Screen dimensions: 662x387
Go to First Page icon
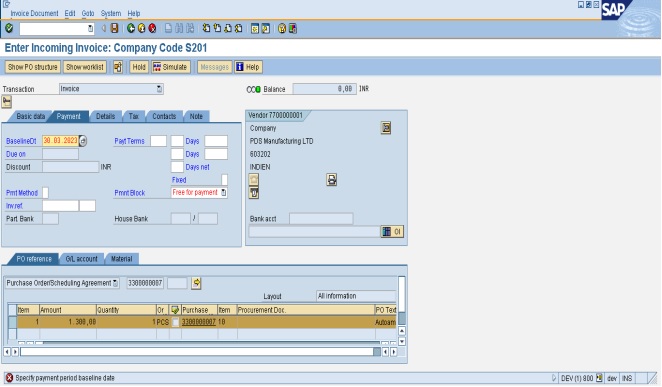click(206, 28)
